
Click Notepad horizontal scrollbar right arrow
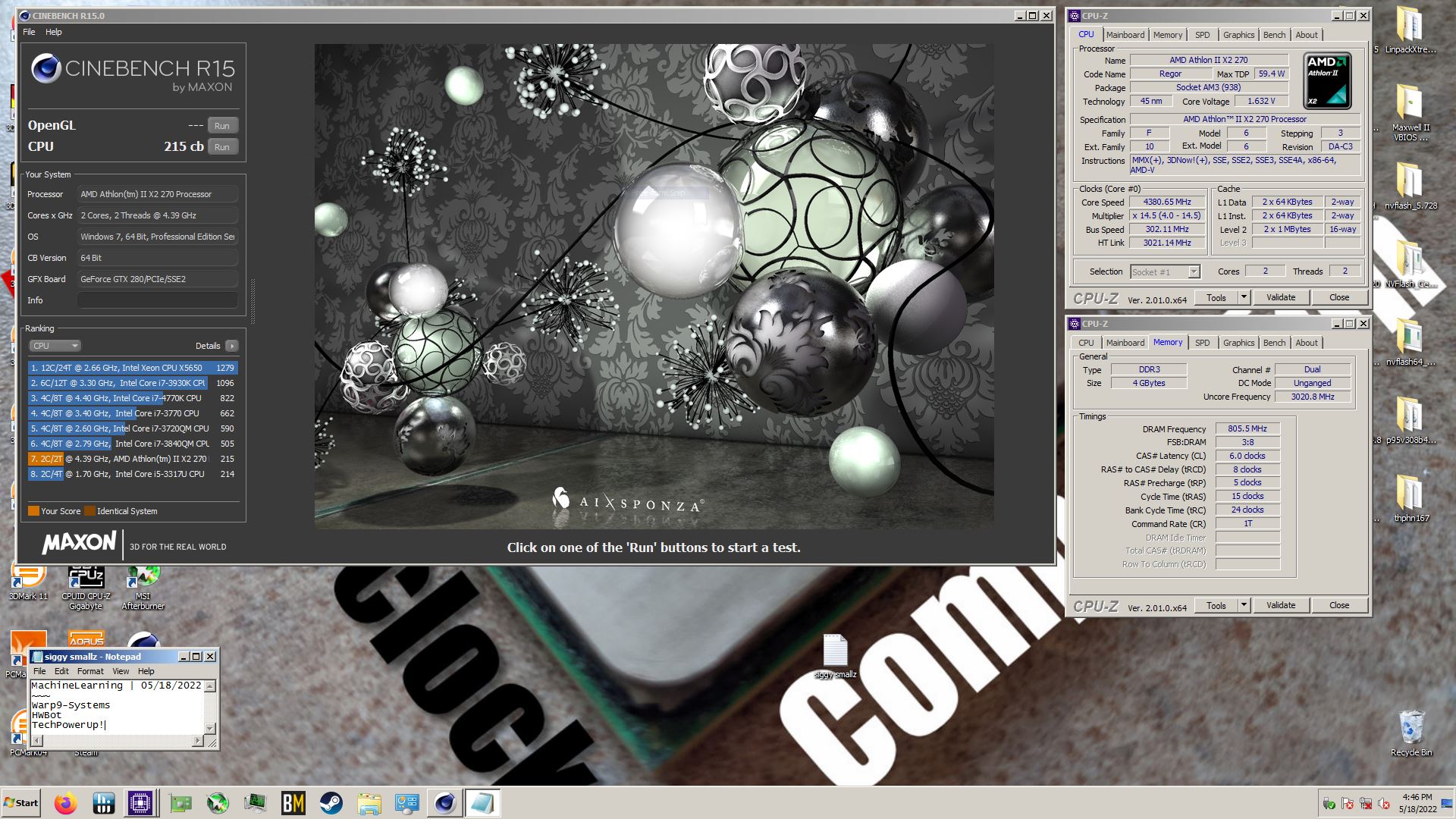pyautogui.click(x=198, y=741)
